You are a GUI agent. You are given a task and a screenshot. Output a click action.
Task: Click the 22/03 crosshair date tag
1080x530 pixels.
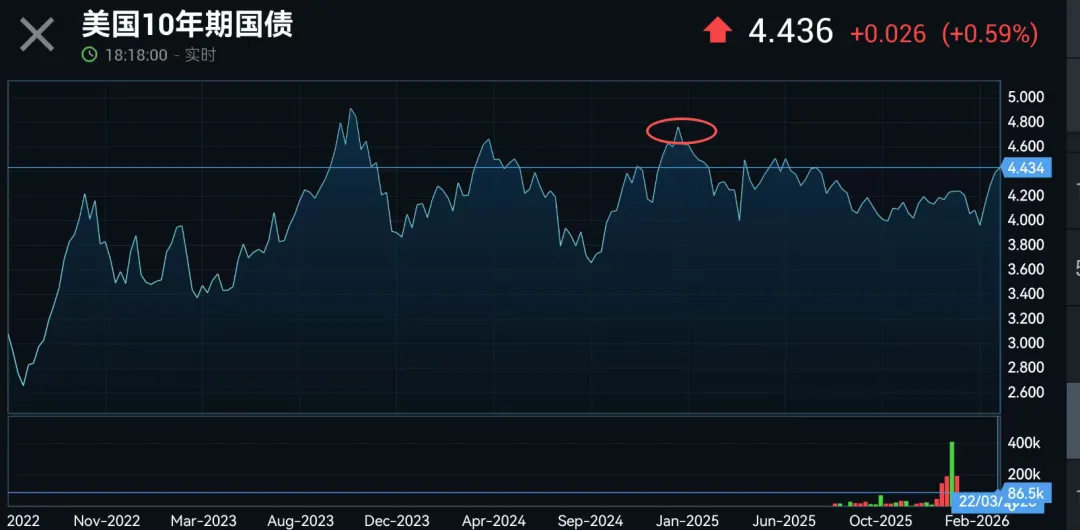pos(979,502)
